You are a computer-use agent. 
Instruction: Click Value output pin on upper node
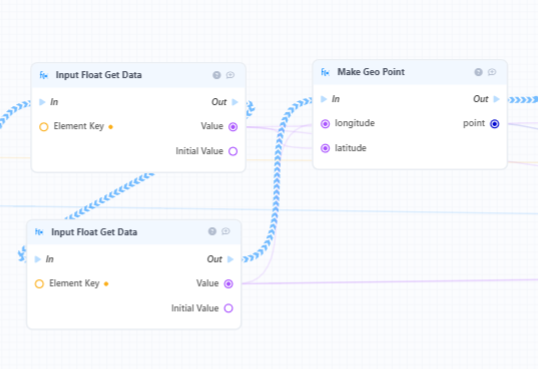233,127
